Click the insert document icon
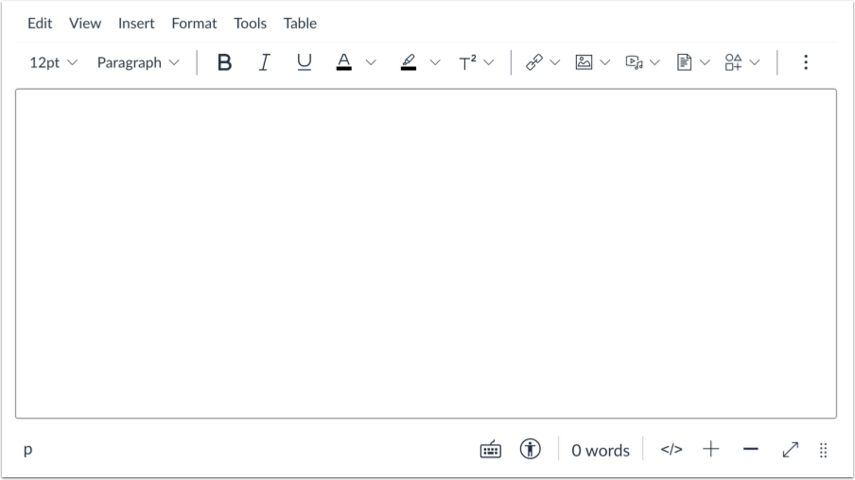This screenshot has height=480, width=855. click(685, 63)
